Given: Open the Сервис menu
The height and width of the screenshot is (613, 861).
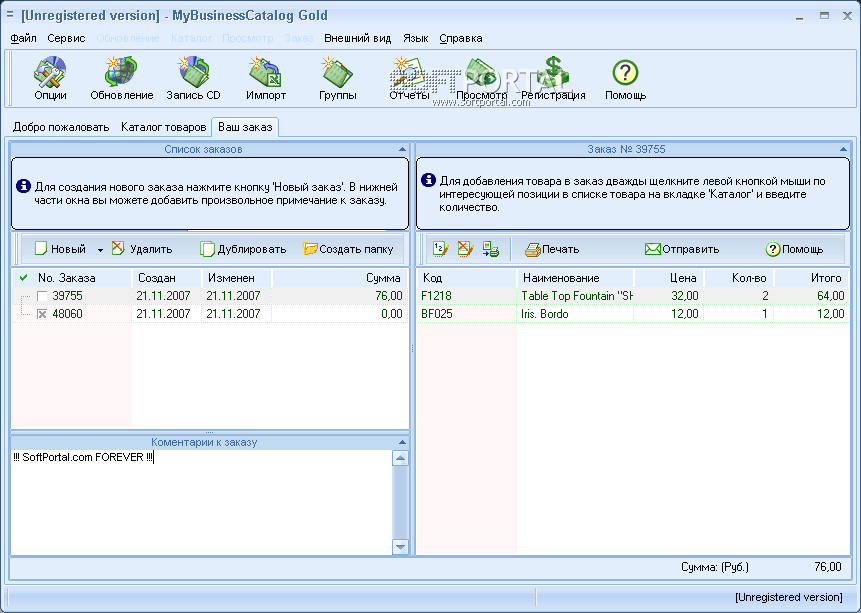Looking at the screenshot, I should click(x=66, y=38).
